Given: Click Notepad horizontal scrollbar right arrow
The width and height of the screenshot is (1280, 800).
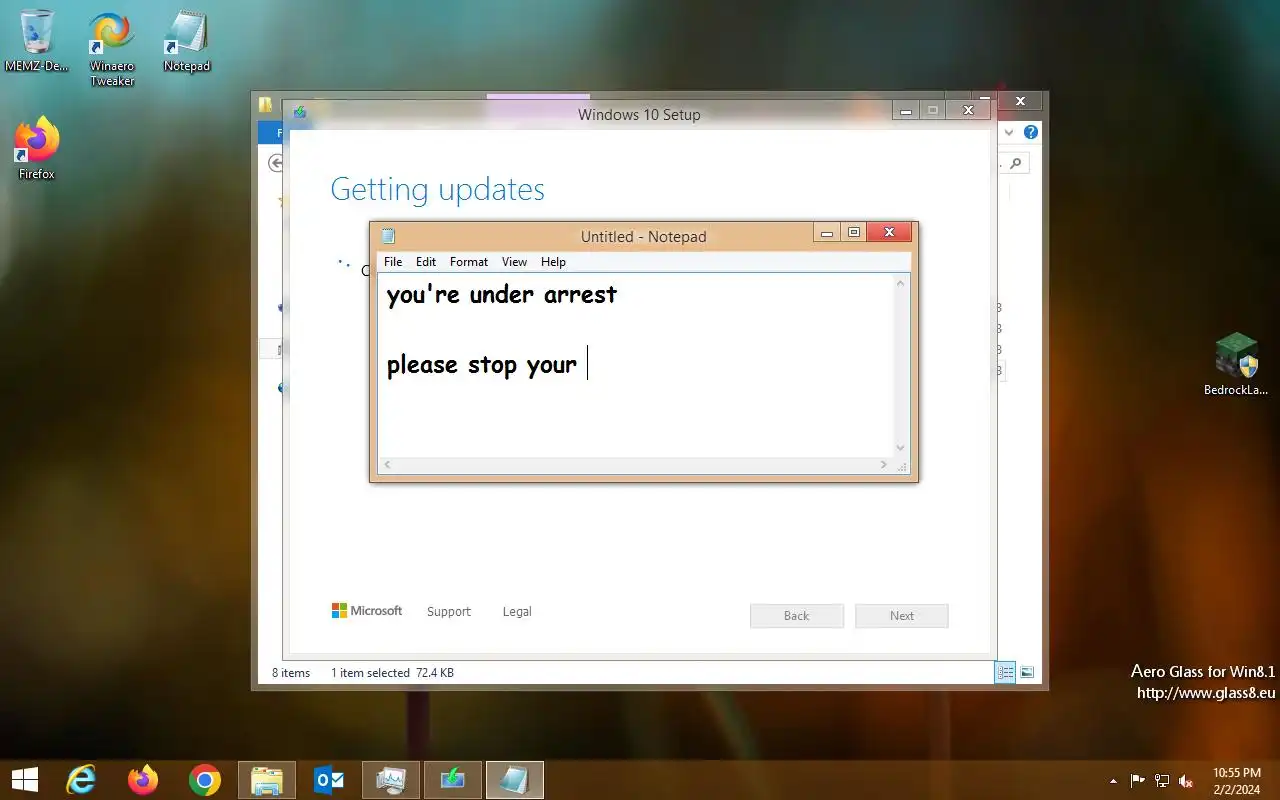Looking at the screenshot, I should (883, 465).
